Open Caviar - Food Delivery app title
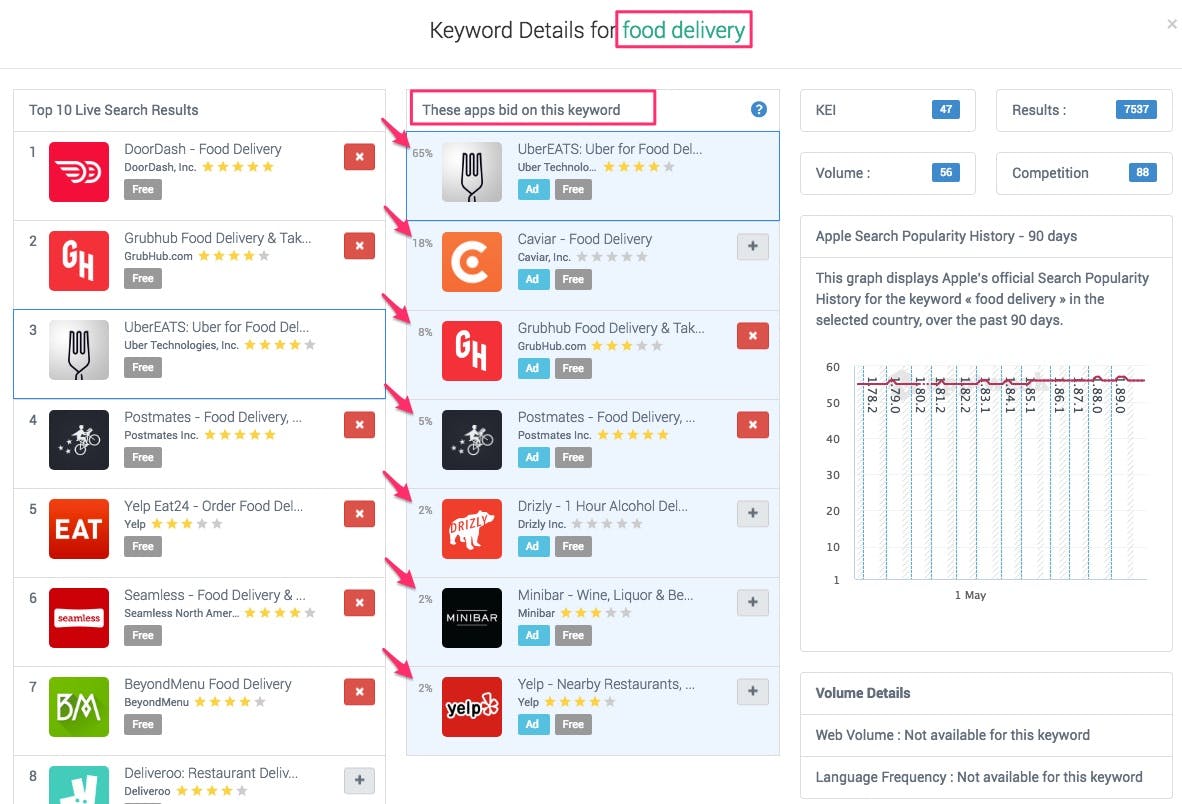 (x=585, y=239)
